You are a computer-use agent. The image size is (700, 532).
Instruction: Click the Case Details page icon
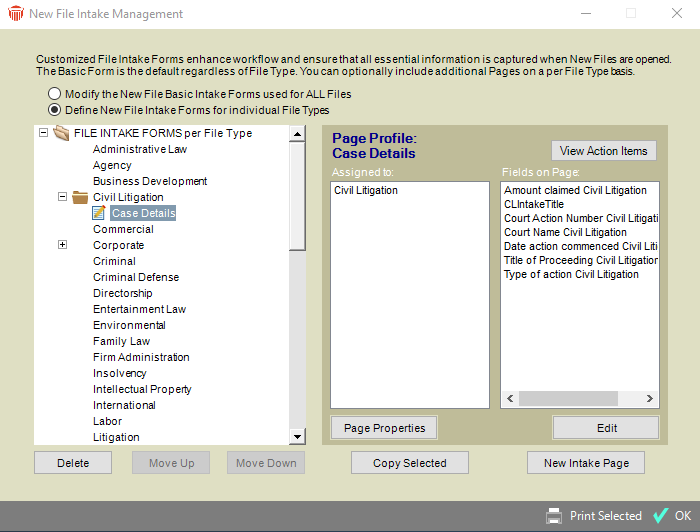(99, 213)
